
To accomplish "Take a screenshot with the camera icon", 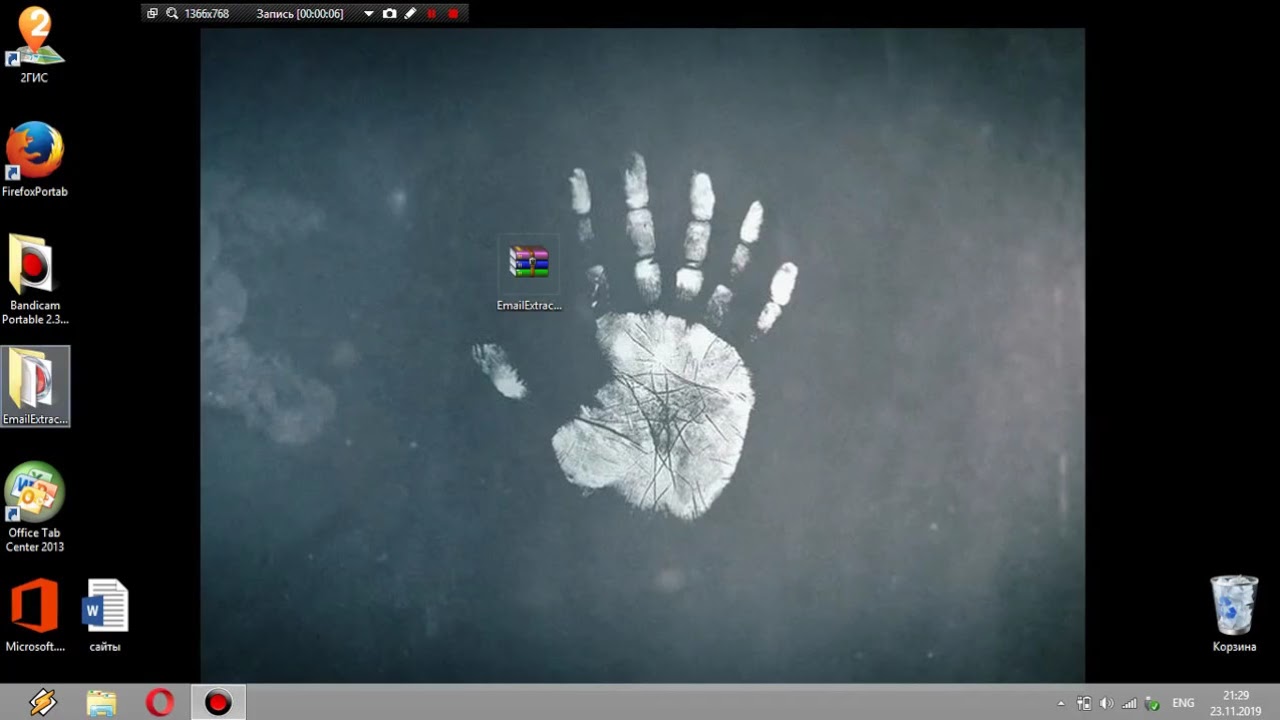I will [x=390, y=14].
